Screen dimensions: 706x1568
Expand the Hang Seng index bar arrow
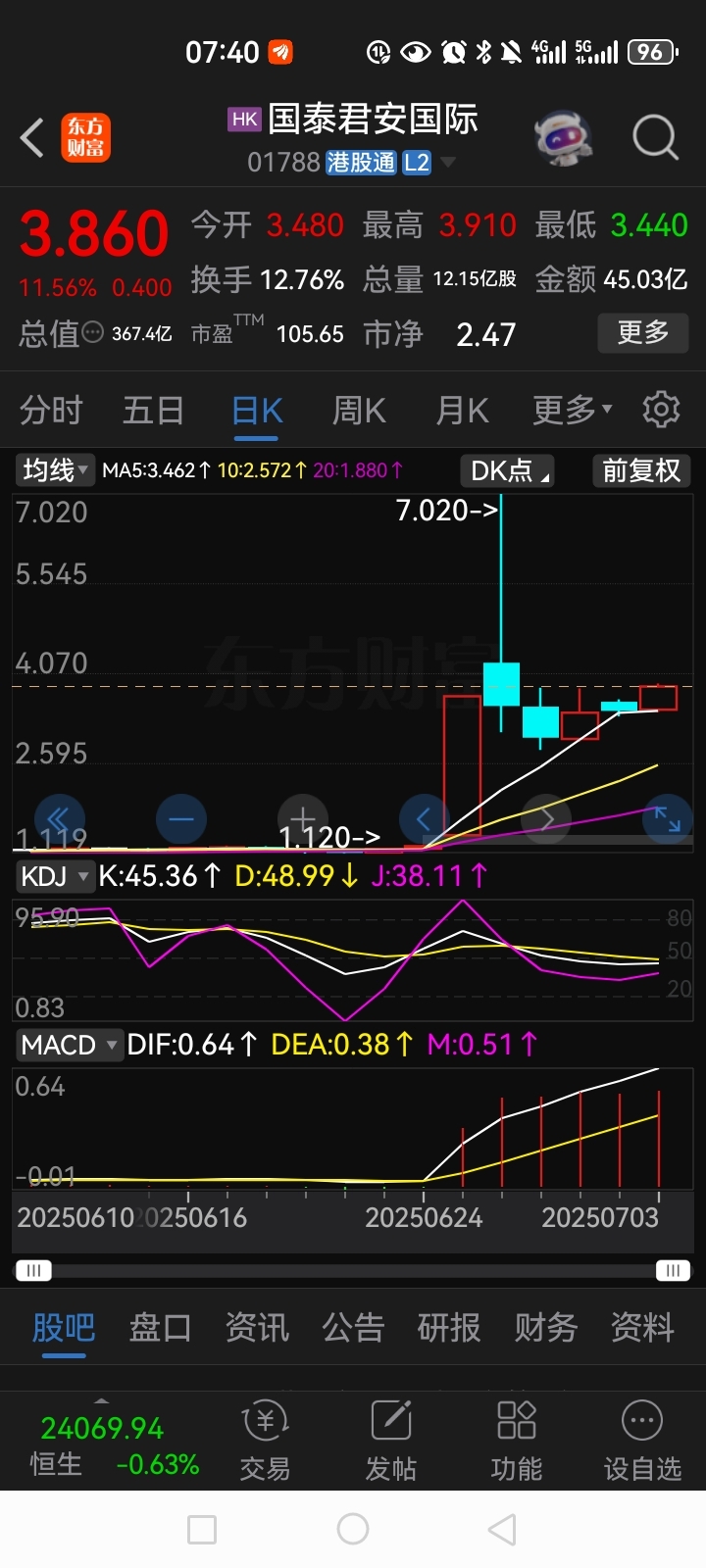(x=101, y=1400)
